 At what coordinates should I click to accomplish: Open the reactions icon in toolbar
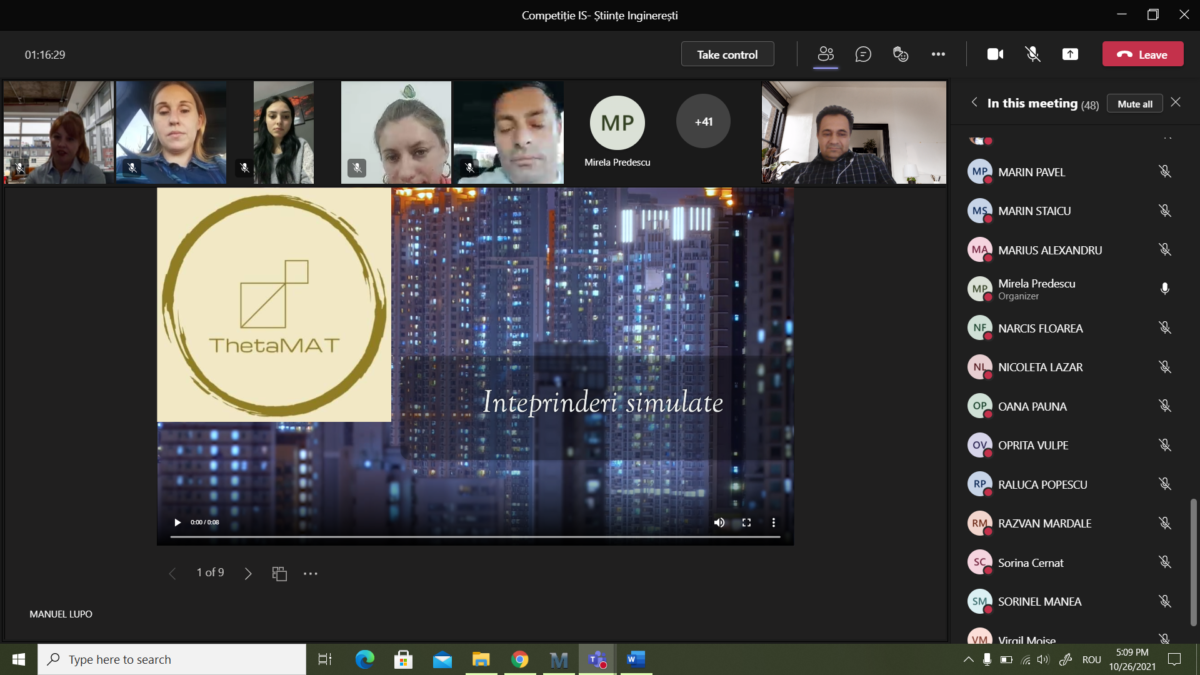(900, 54)
